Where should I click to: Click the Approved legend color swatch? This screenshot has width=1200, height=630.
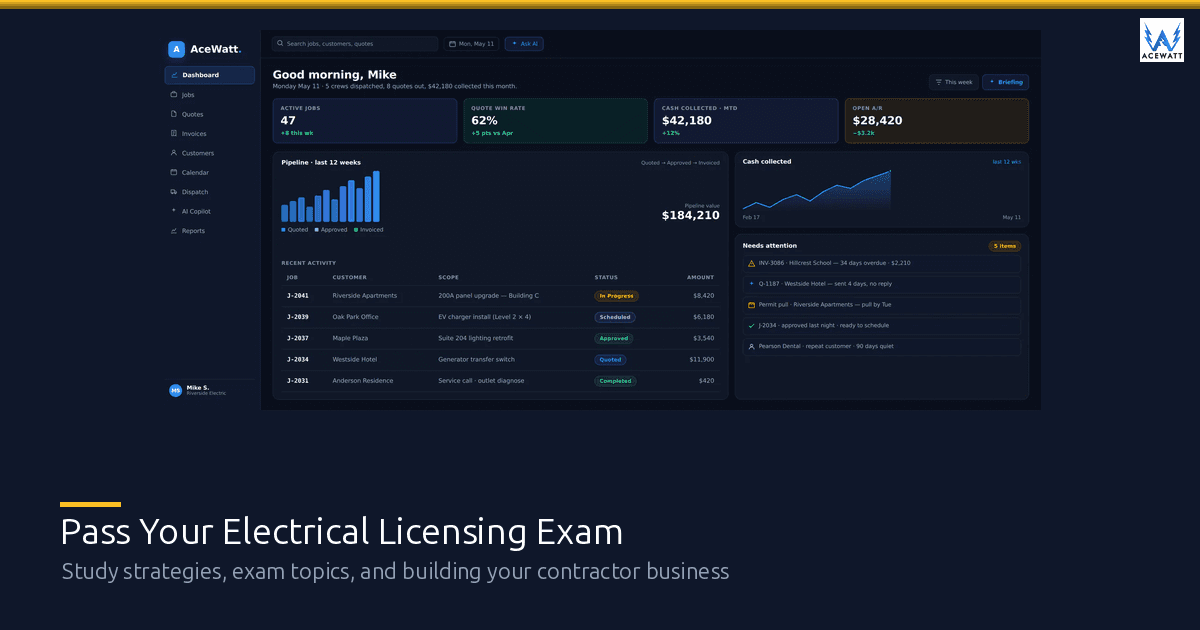tap(317, 230)
